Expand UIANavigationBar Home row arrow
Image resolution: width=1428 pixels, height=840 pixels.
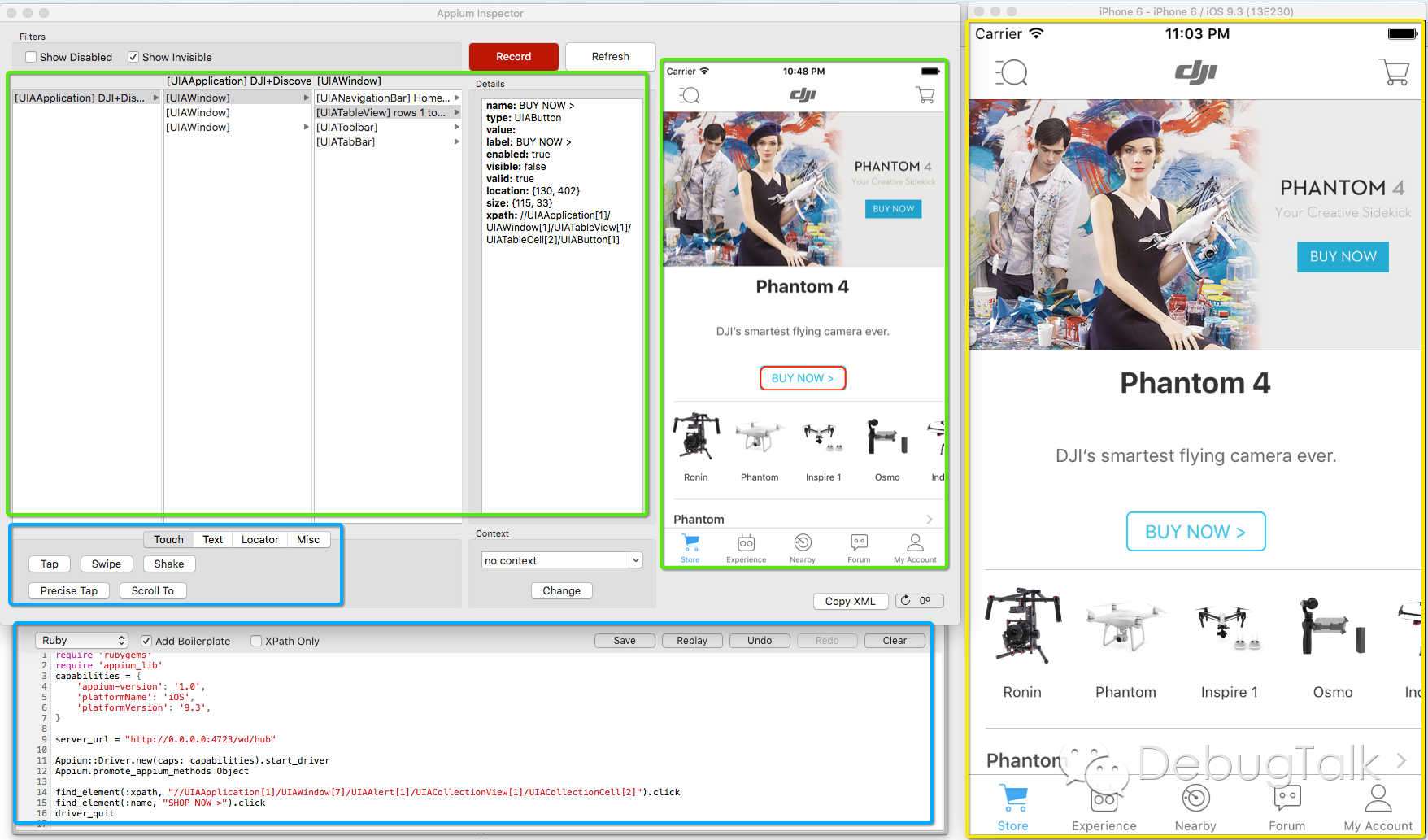457,98
